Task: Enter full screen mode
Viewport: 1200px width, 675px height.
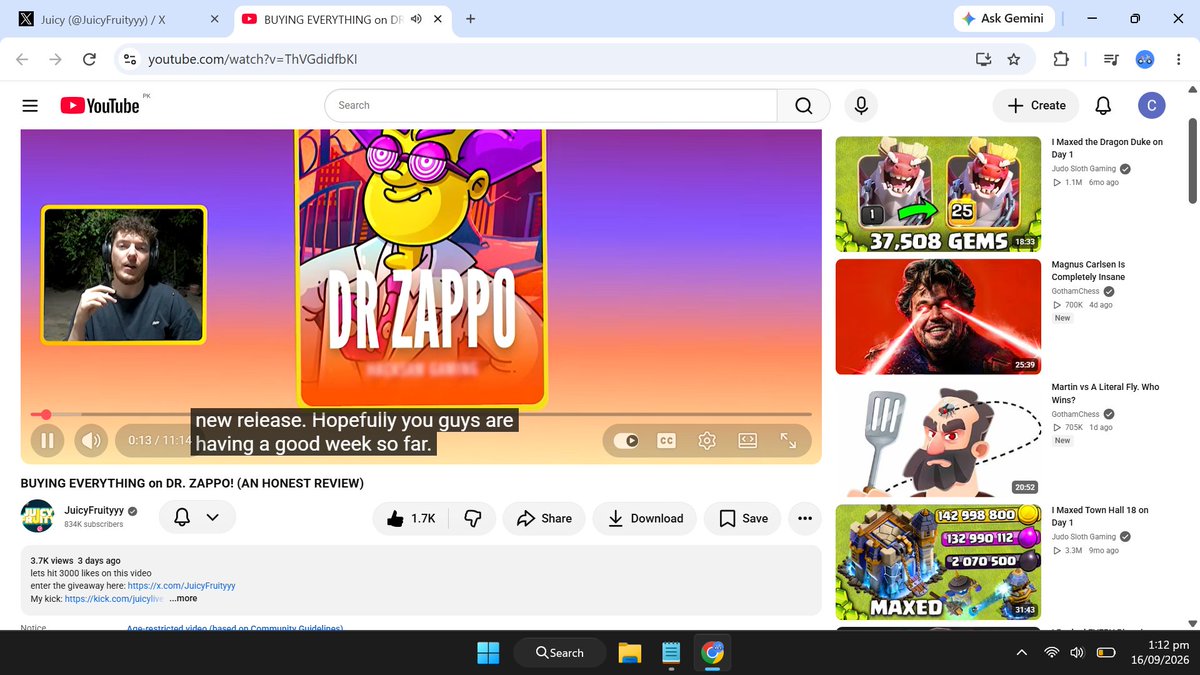Action: pos(788,440)
